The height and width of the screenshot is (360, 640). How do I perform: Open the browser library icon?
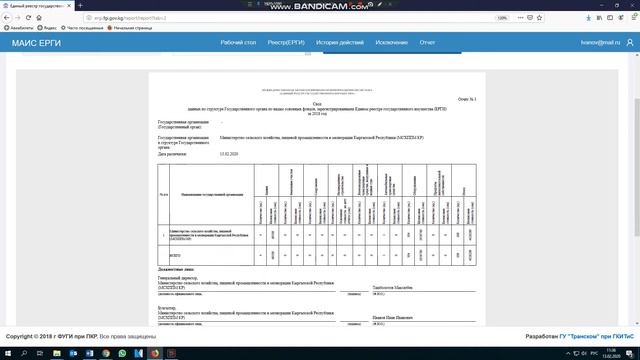pyautogui.click(x=599, y=18)
